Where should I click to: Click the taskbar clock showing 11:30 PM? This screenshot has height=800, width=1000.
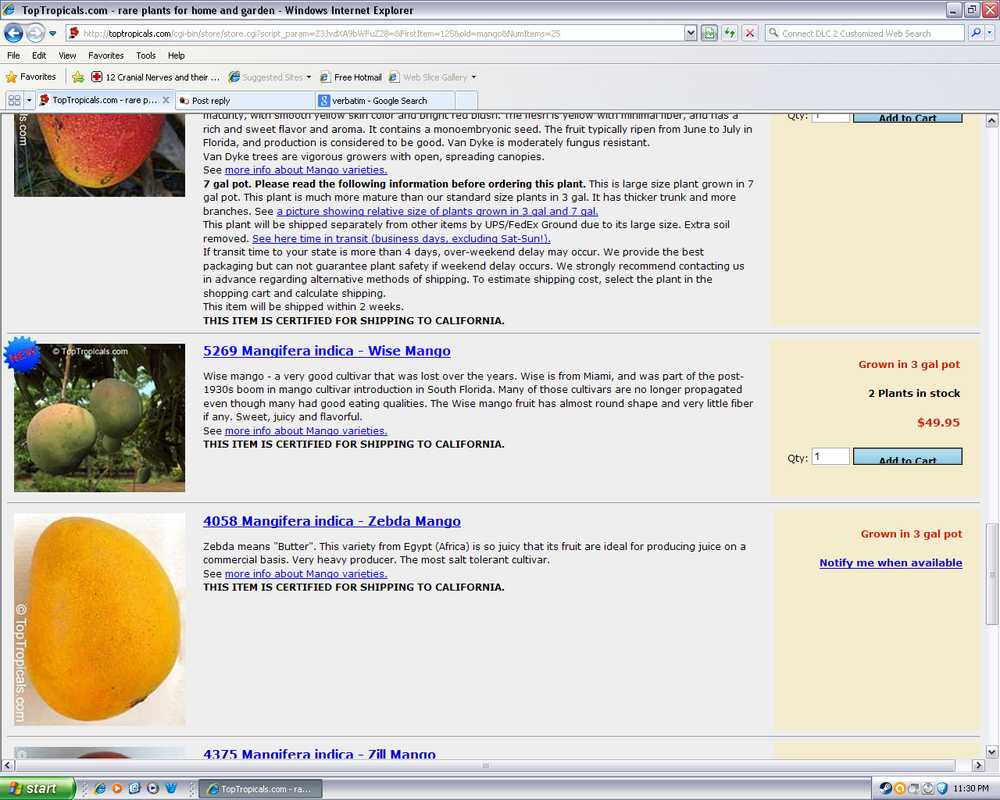tap(971, 789)
